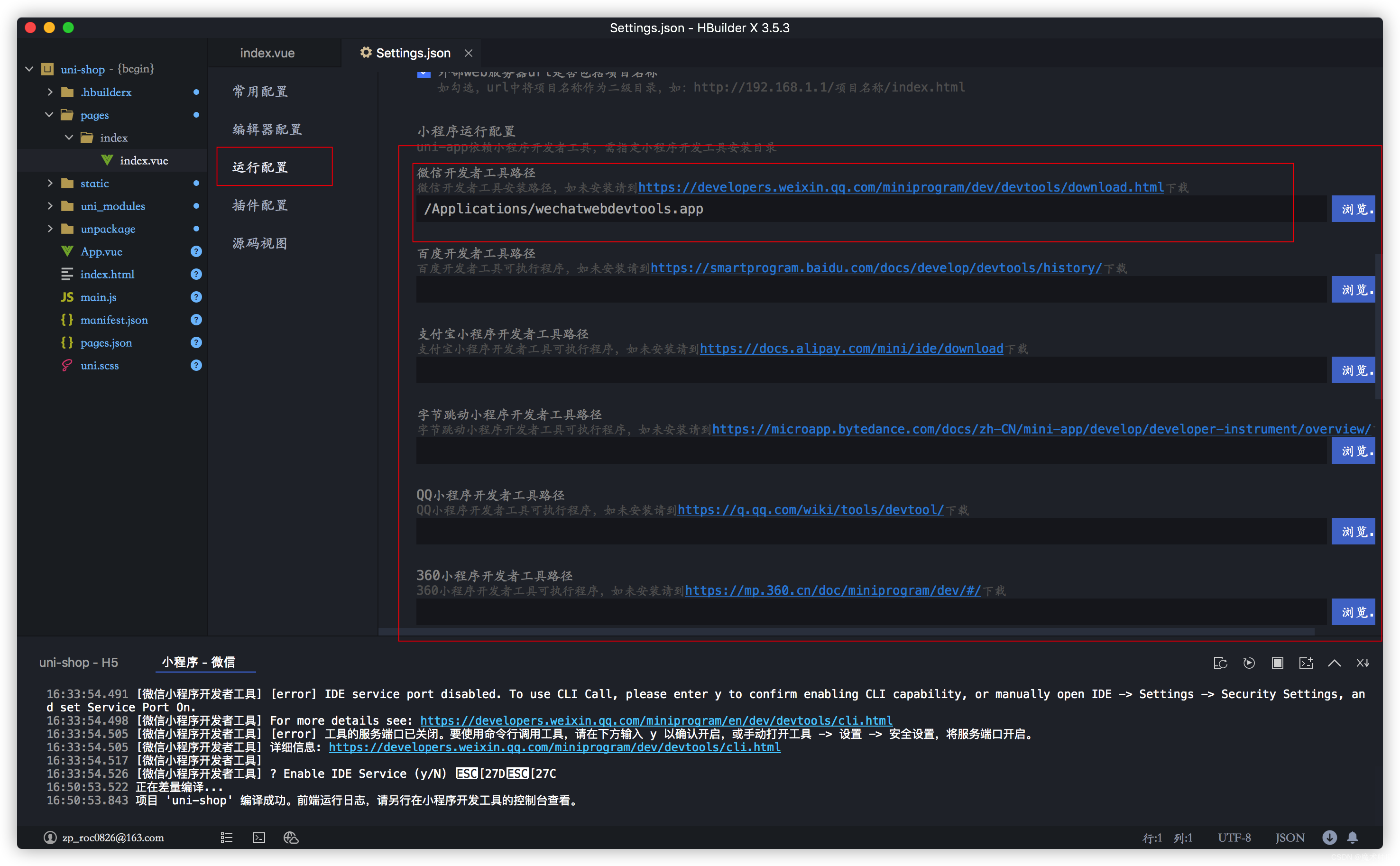This screenshot has height=866, width=1400.
Task: Click the Alipay devtools path input field
Action: click(871, 370)
